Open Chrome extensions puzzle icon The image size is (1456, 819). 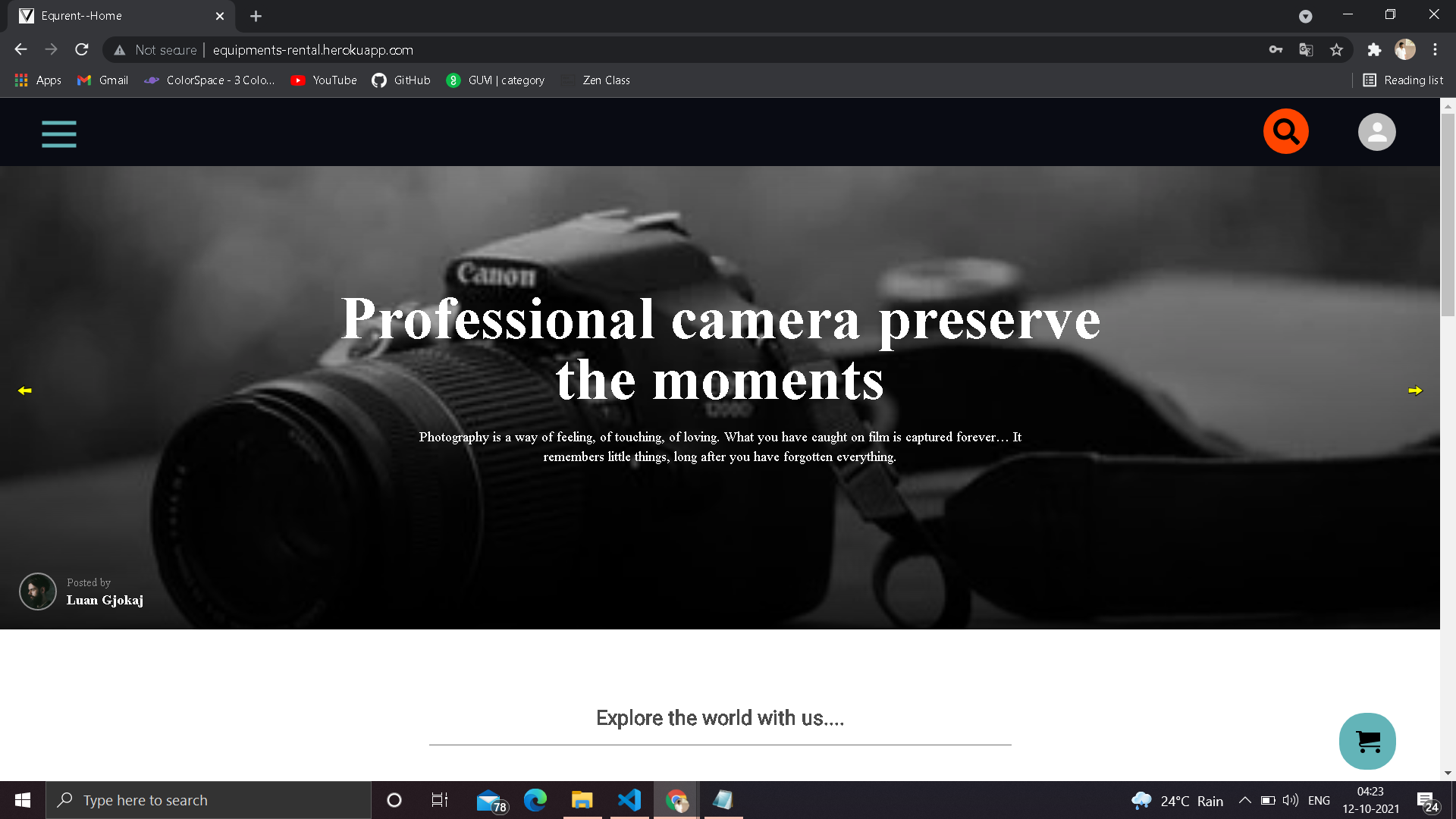point(1374,50)
